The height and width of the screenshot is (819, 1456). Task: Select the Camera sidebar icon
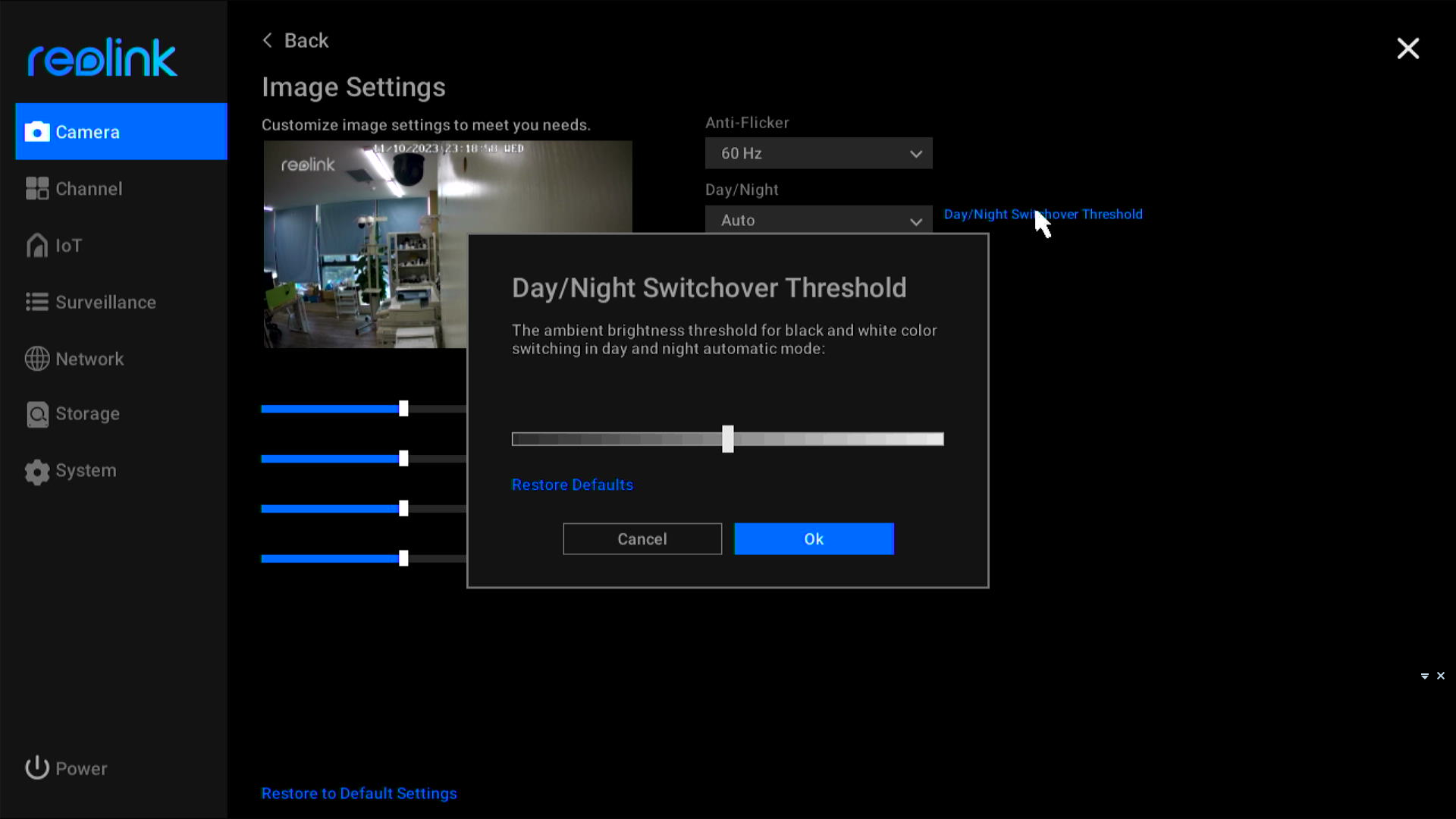(38, 131)
